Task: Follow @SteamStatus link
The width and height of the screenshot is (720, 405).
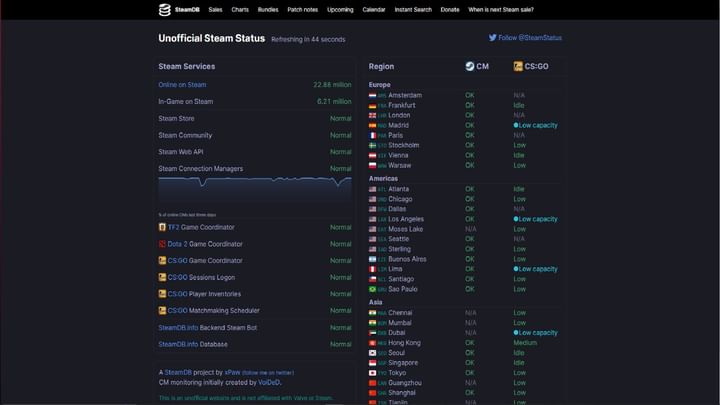Action: coord(530,38)
